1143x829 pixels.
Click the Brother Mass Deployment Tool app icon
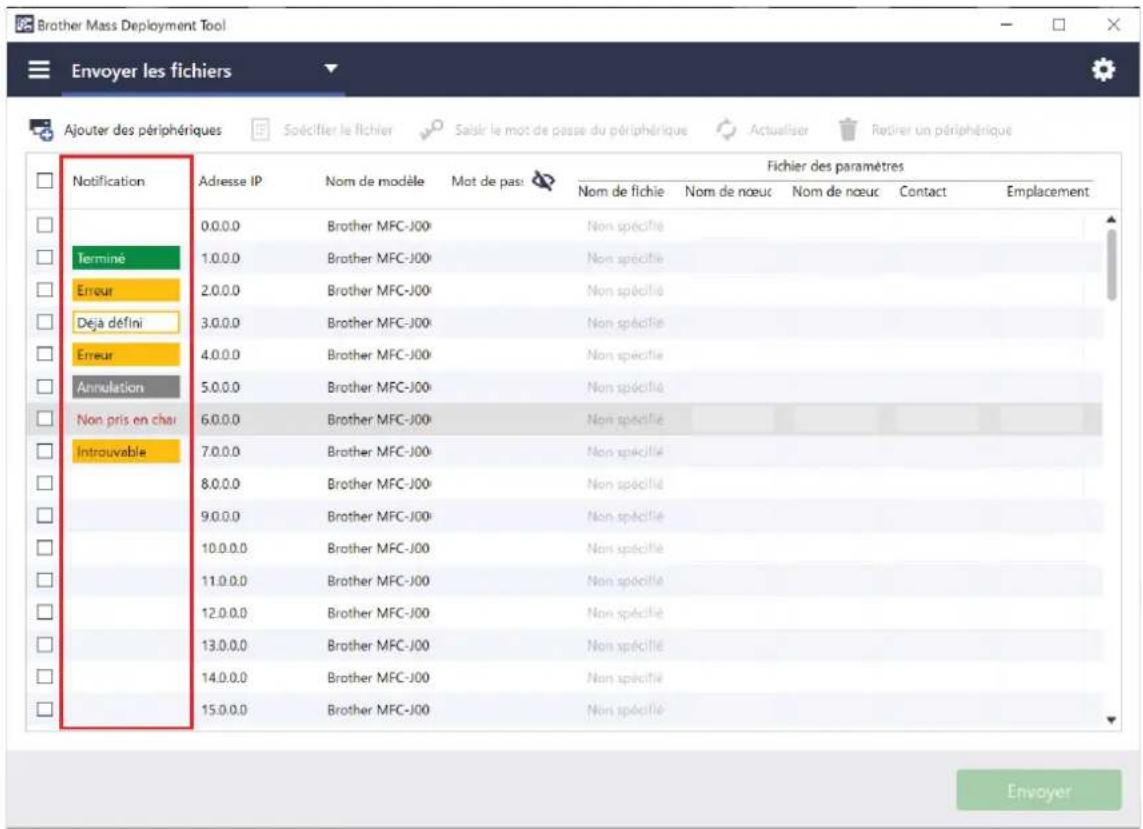click(24, 25)
